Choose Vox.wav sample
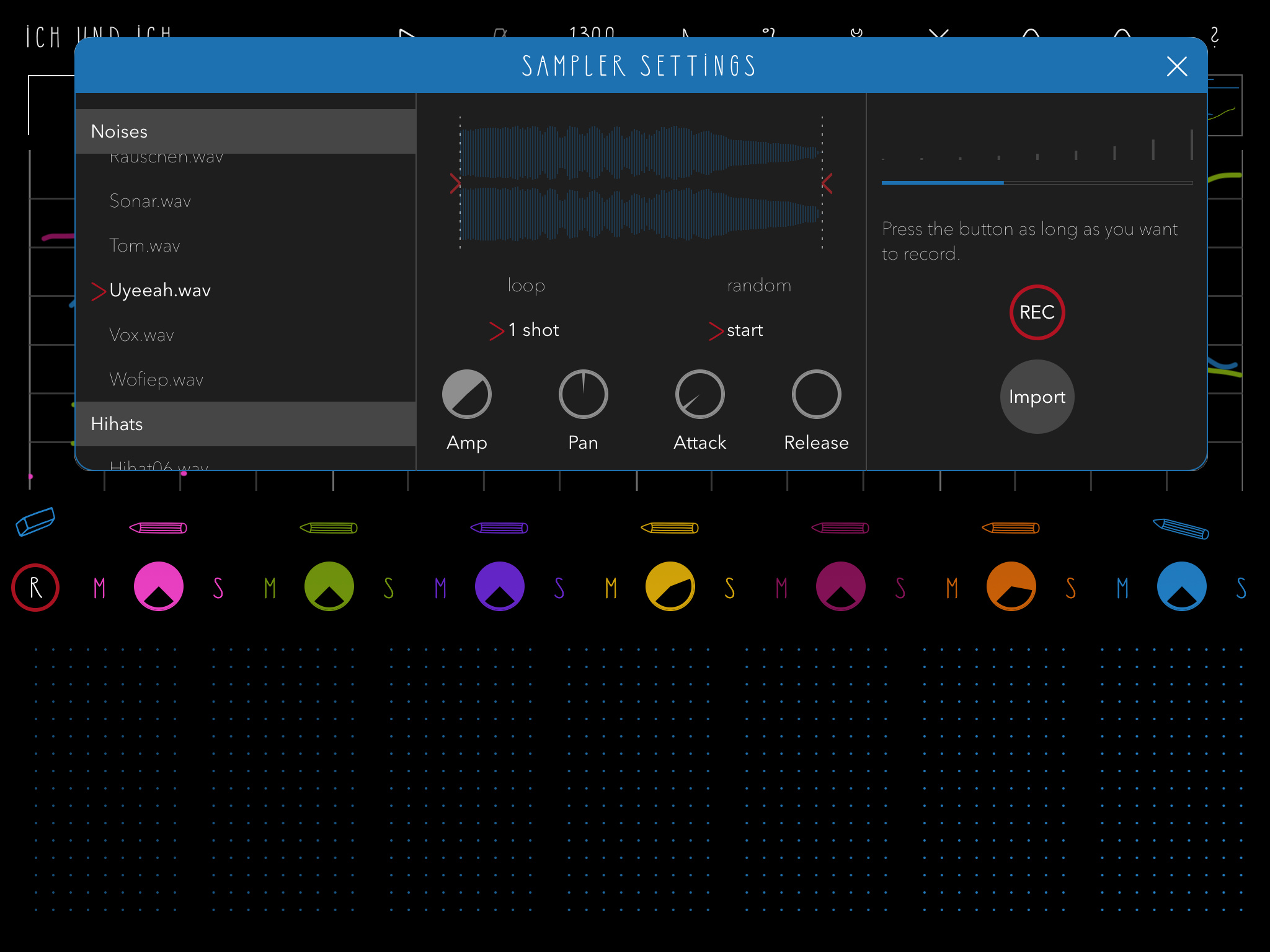Viewport: 1270px width, 952px height. (141, 335)
